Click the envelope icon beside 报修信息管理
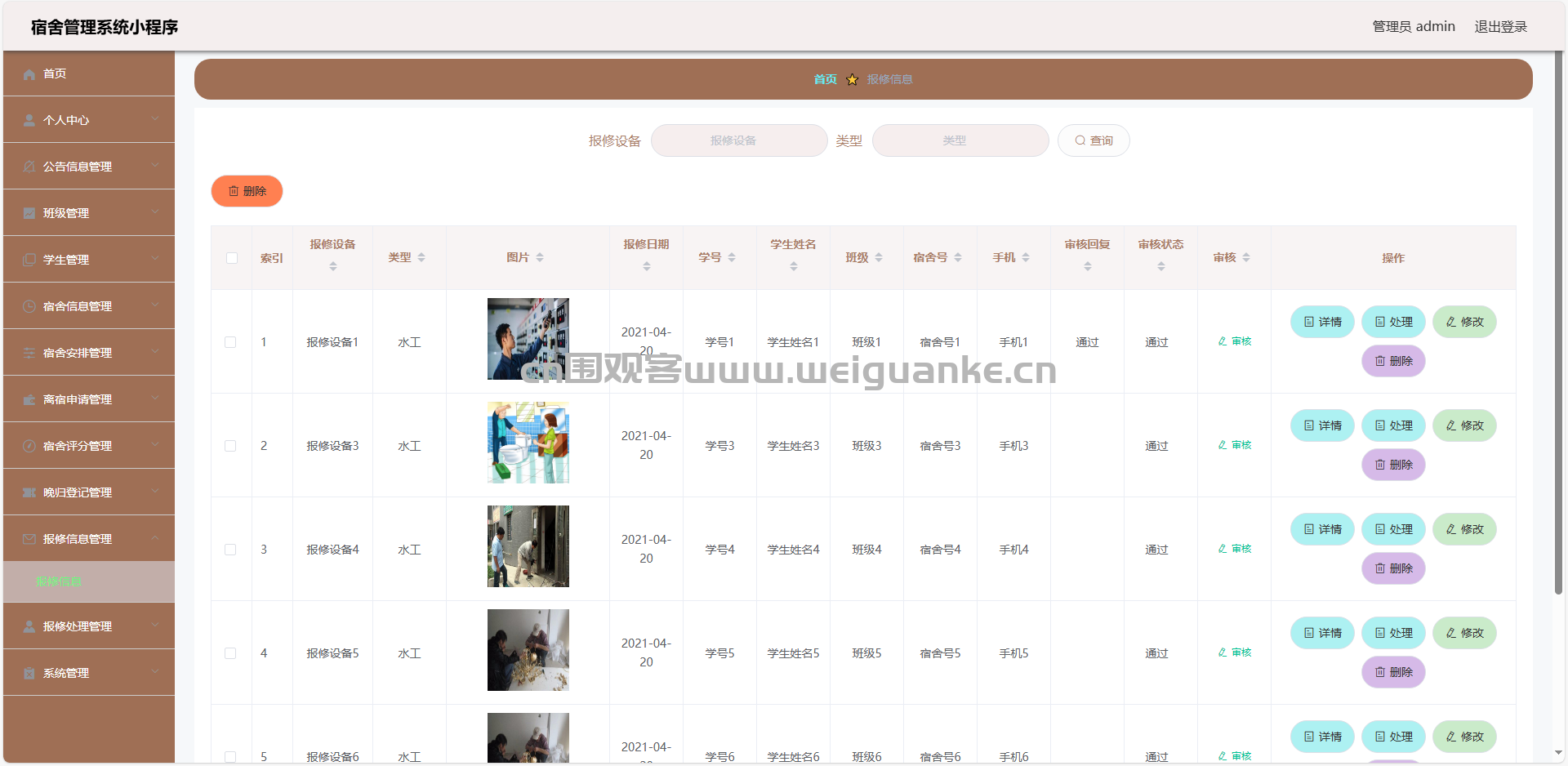The width and height of the screenshot is (1568, 766). 29,540
